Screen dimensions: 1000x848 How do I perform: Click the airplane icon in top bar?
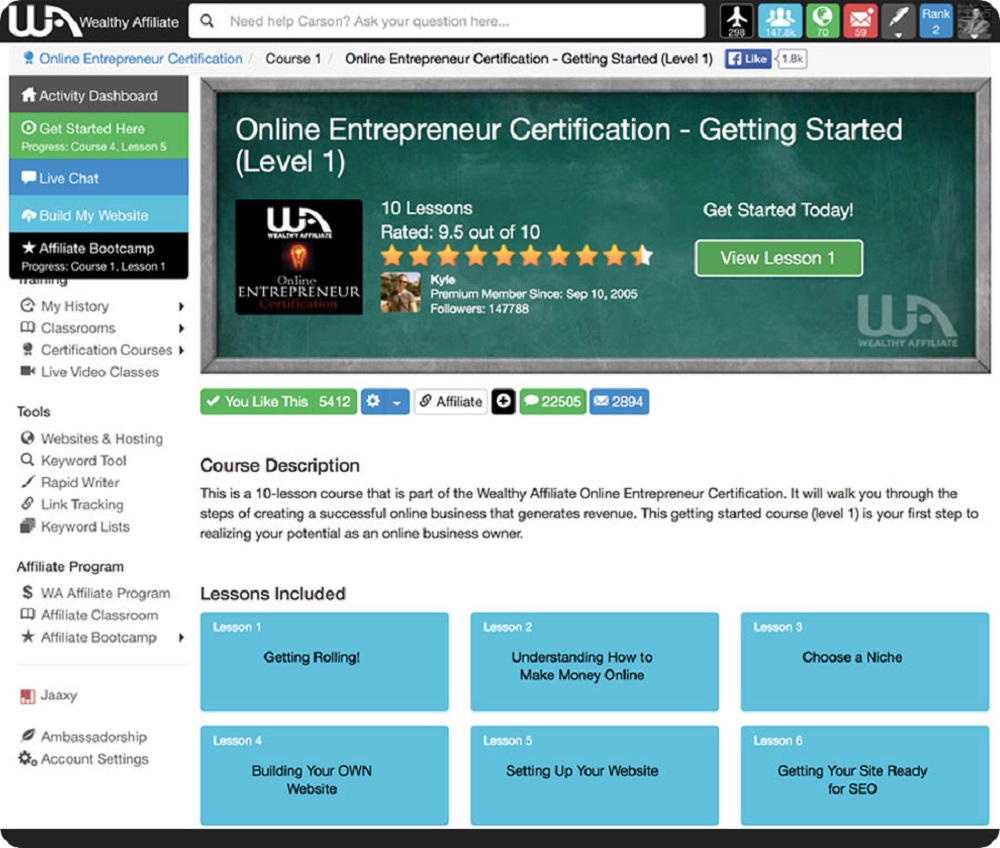coord(737,21)
